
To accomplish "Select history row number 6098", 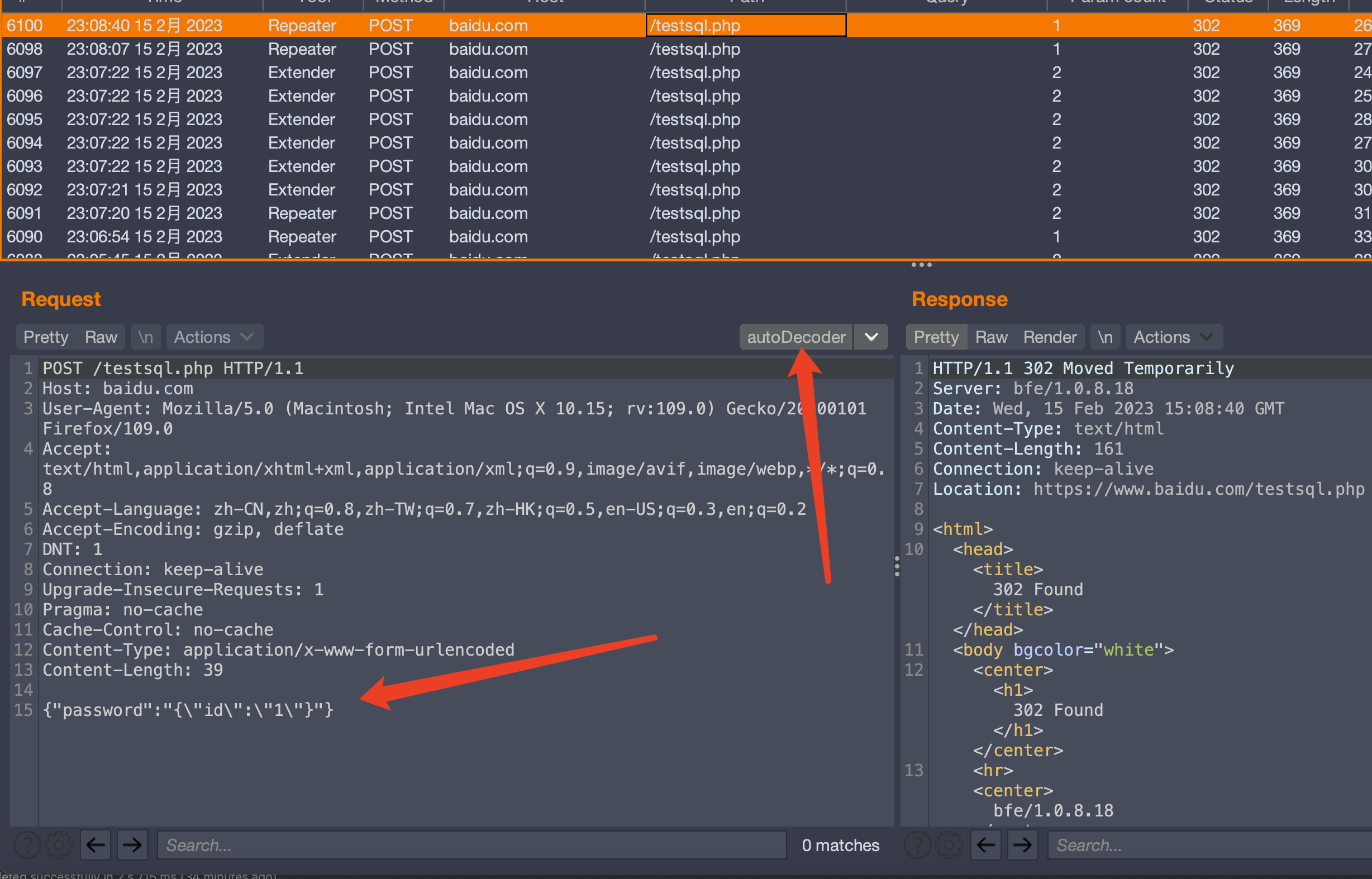I will pos(25,49).
